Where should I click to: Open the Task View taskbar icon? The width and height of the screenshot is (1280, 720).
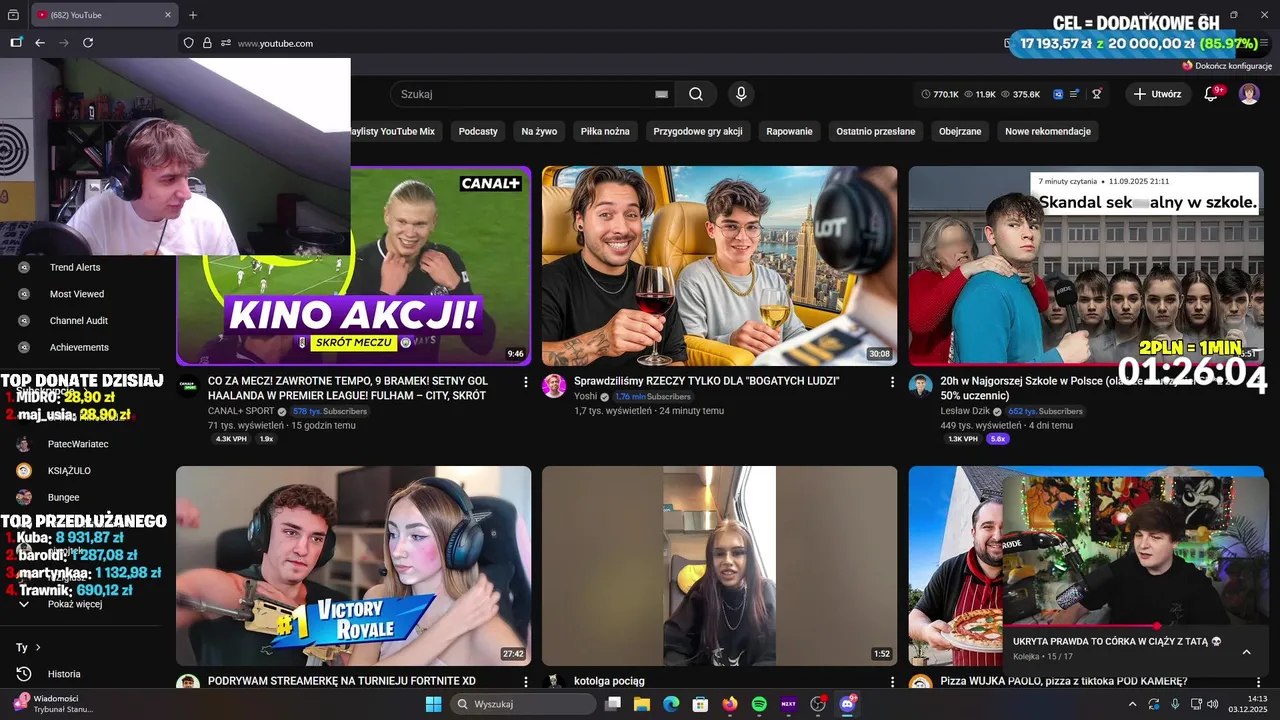(x=613, y=704)
